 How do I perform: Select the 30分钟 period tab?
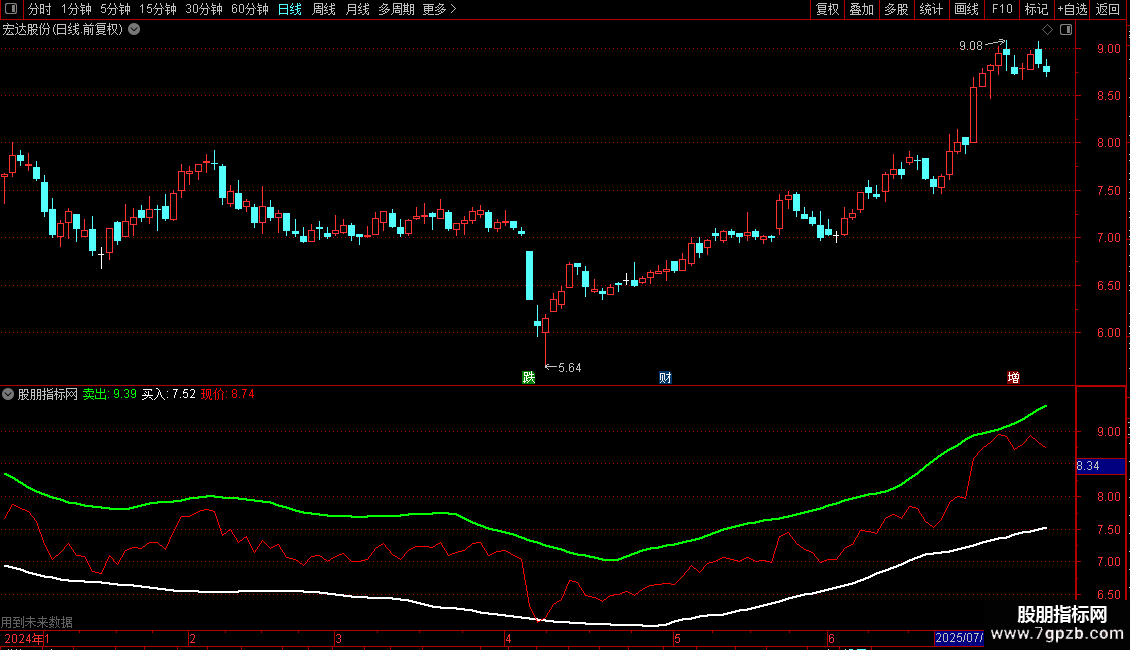coord(204,9)
